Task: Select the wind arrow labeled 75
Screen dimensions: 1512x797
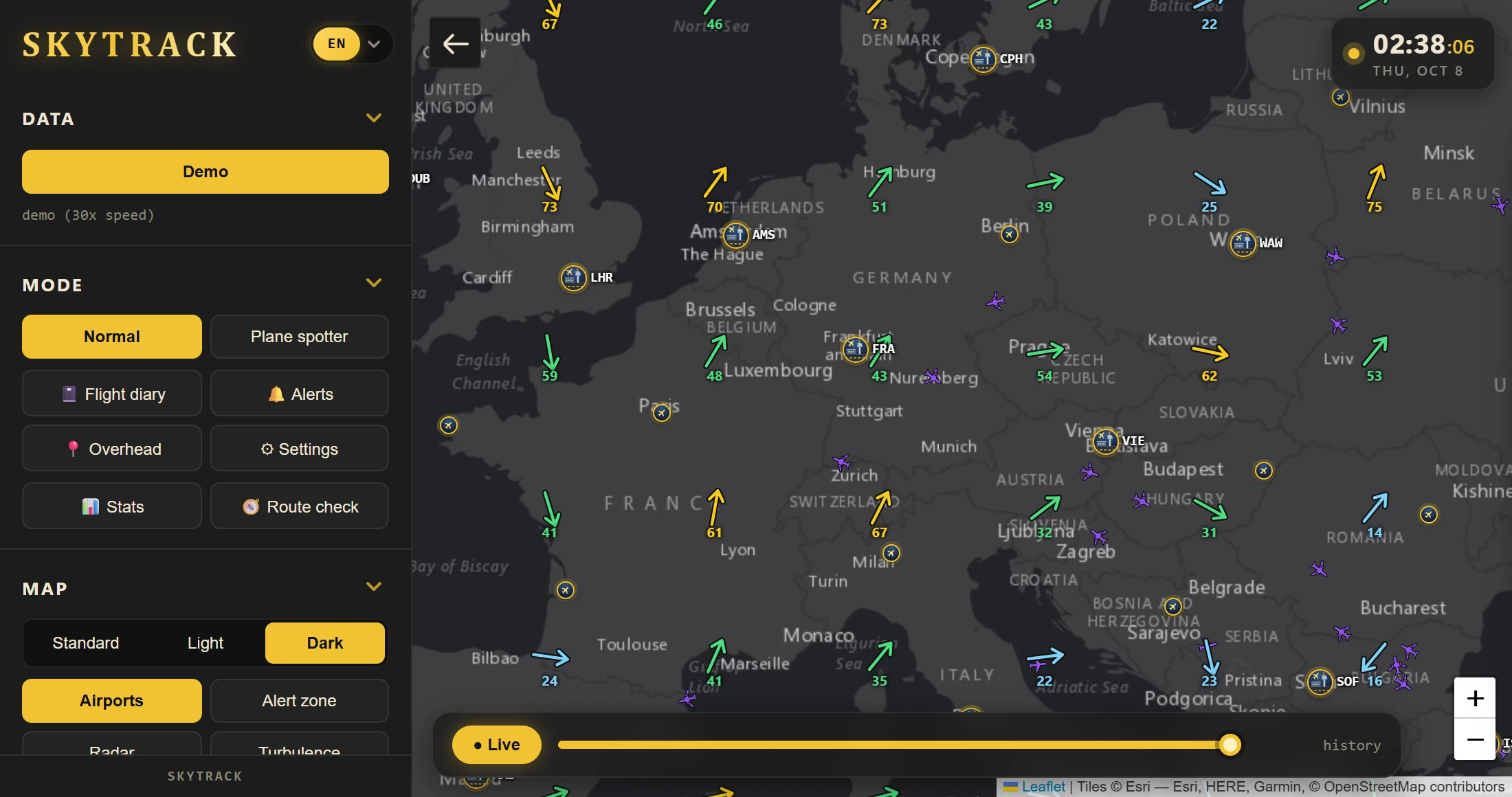Action: [x=1376, y=181]
